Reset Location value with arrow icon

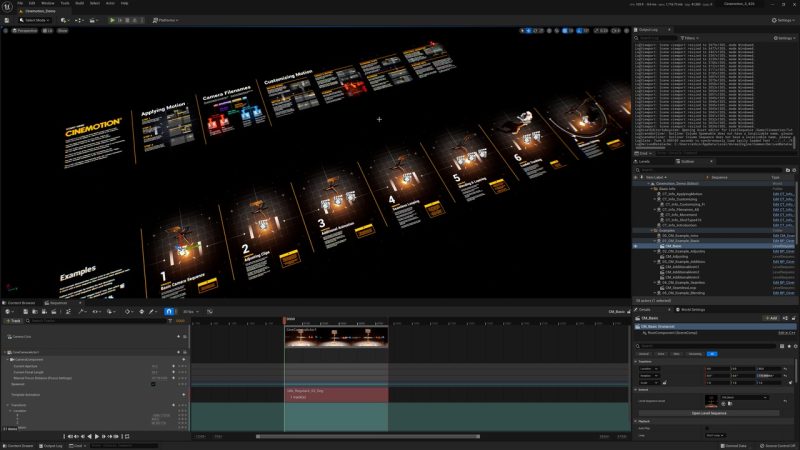pos(785,368)
